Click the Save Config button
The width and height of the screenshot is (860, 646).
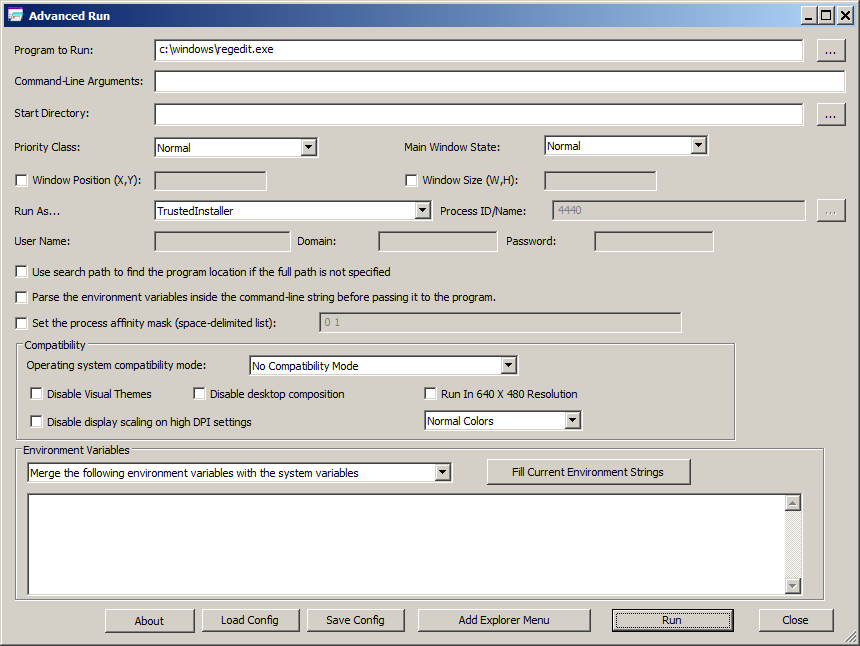pyautogui.click(x=355, y=620)
